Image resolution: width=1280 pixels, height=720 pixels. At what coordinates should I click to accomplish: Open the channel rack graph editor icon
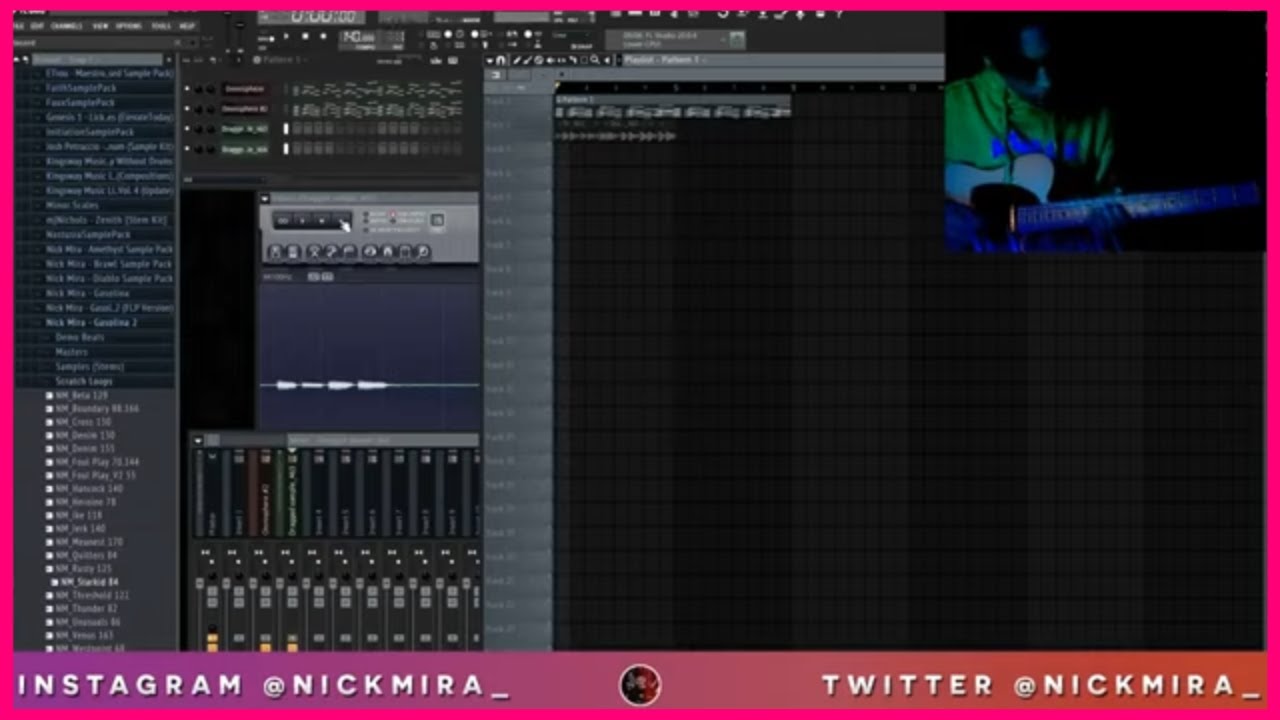pyautogui.click(x=435, y=60)
